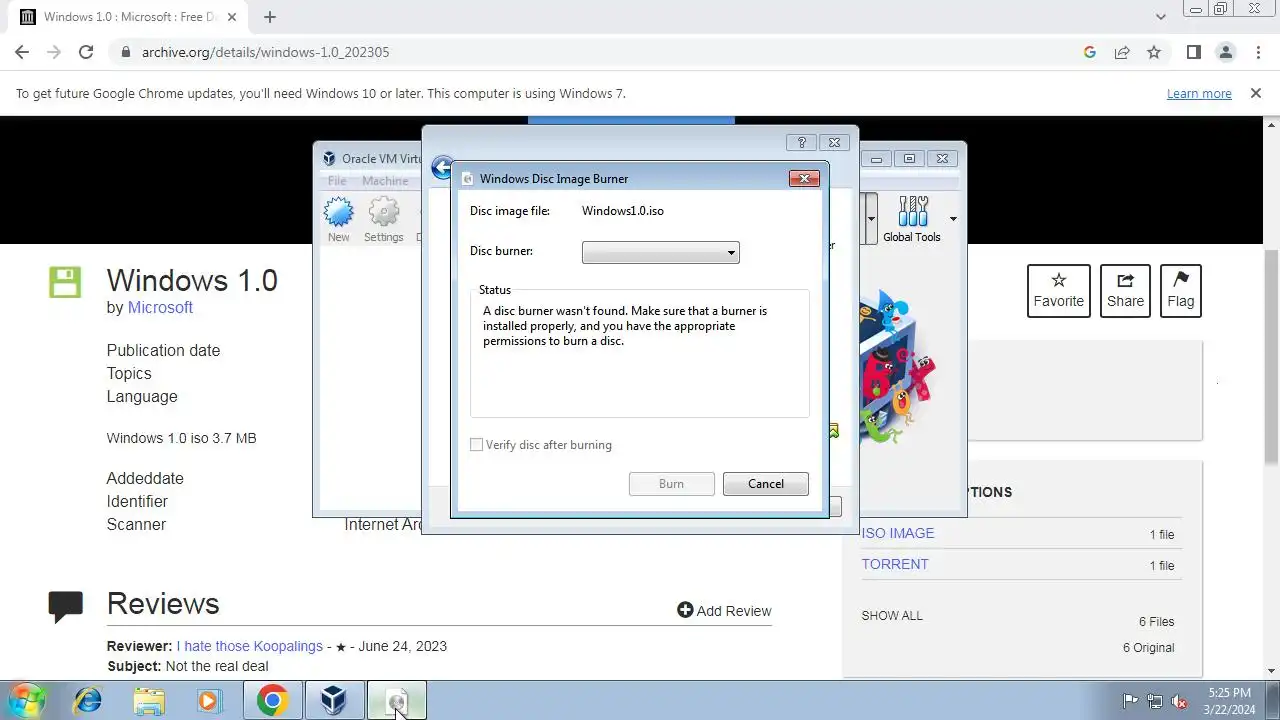Open Windows Media Player from taskbar

[x=209, y=701]
